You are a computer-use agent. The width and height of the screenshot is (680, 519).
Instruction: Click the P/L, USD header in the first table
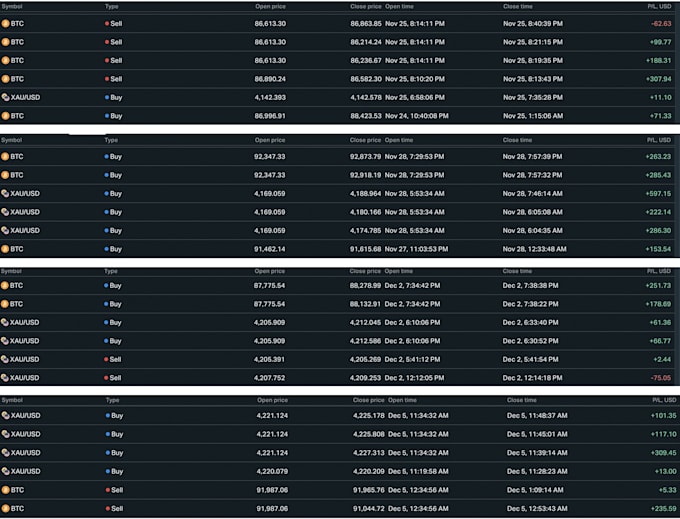click(659, 7)
